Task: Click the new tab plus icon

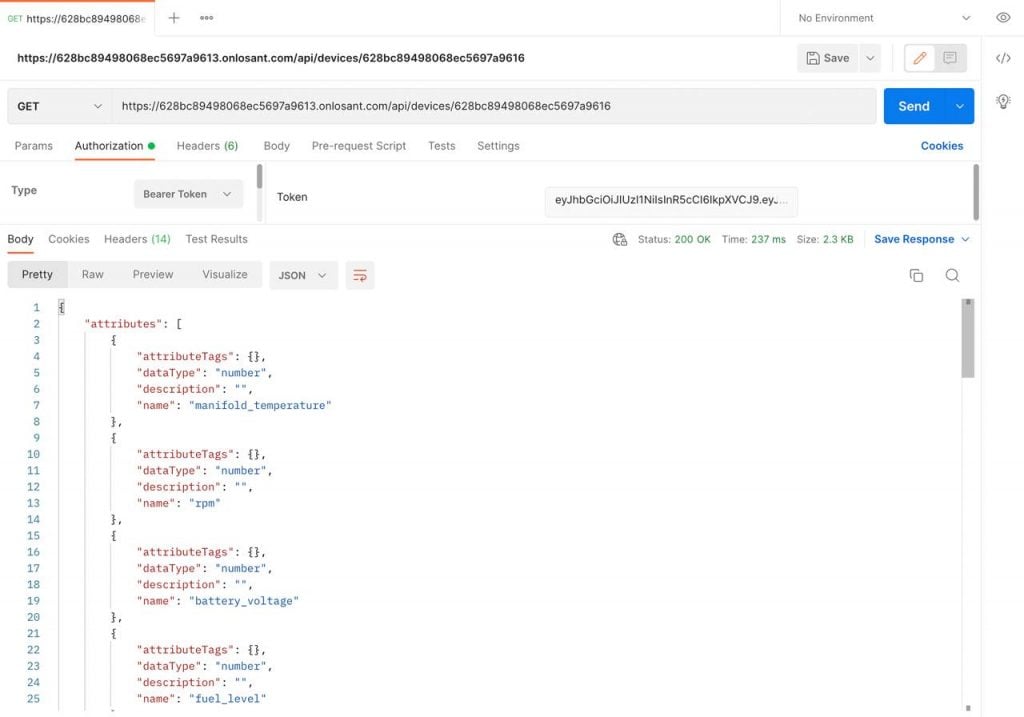Action: coord(174,18)
